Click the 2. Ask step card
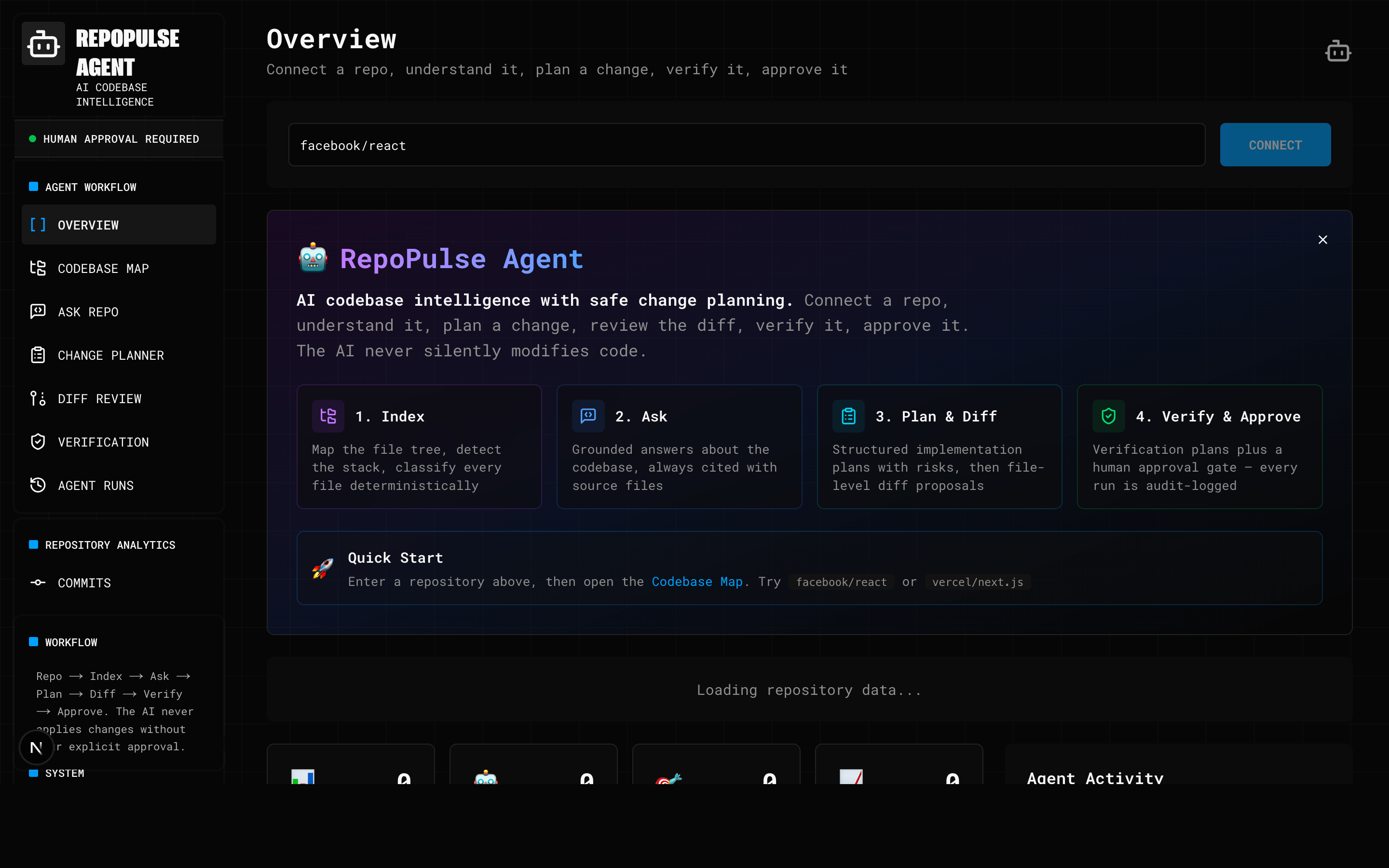Viewport: 1389px width, 868px height. point(679,447)
